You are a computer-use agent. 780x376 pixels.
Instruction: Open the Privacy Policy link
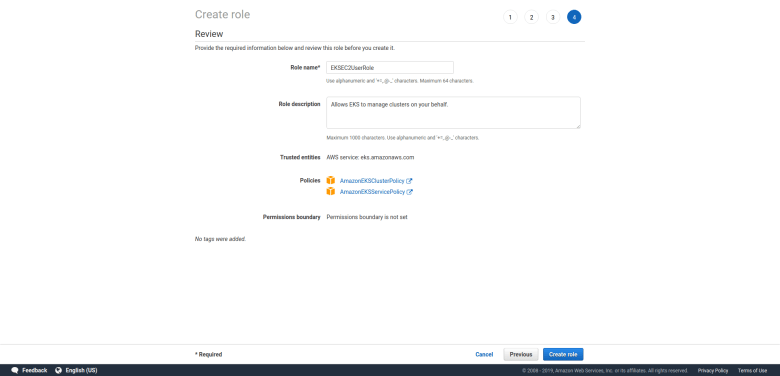[713, 371]
